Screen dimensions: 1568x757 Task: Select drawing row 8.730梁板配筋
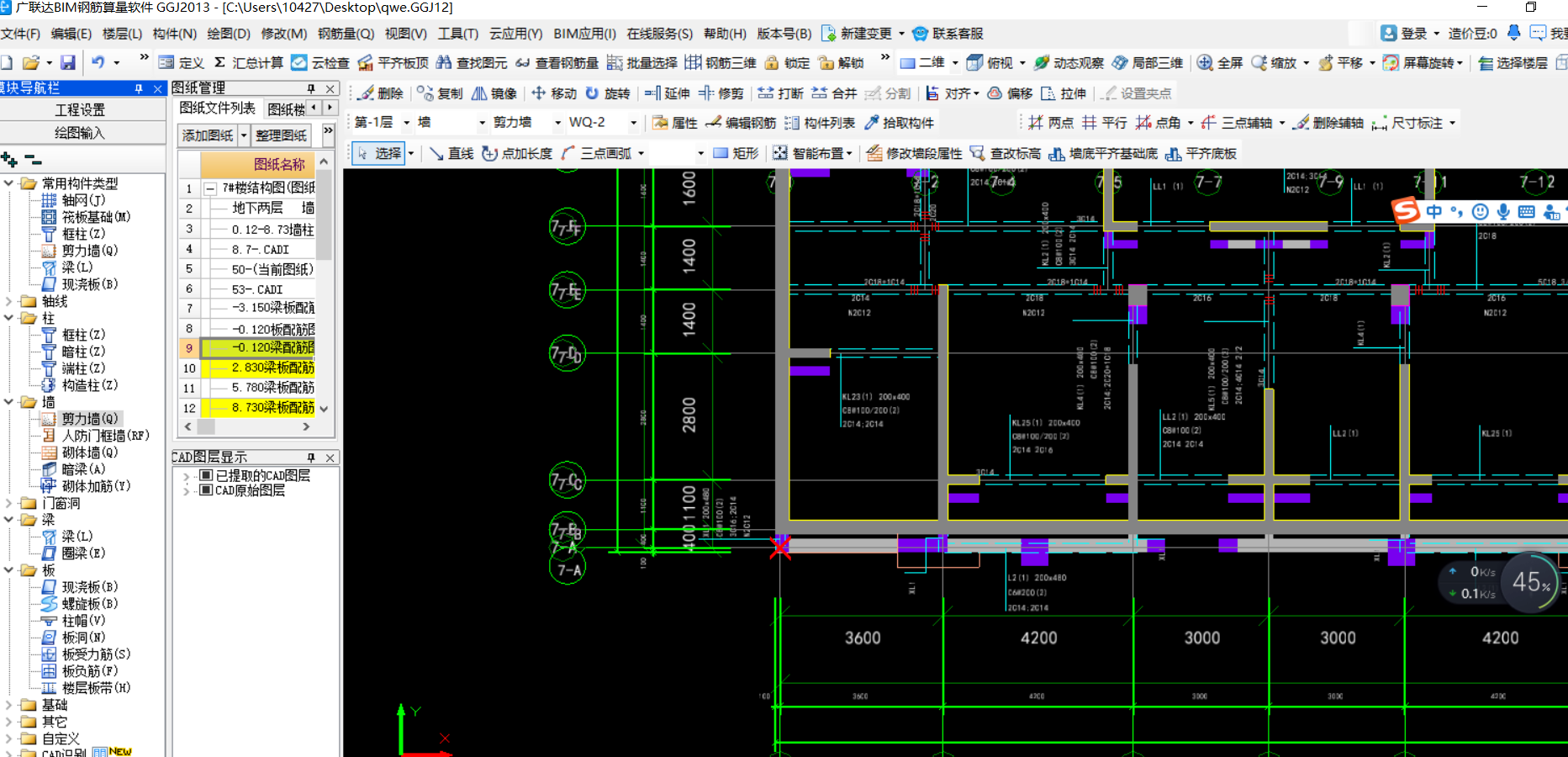(x=257, y=407)
